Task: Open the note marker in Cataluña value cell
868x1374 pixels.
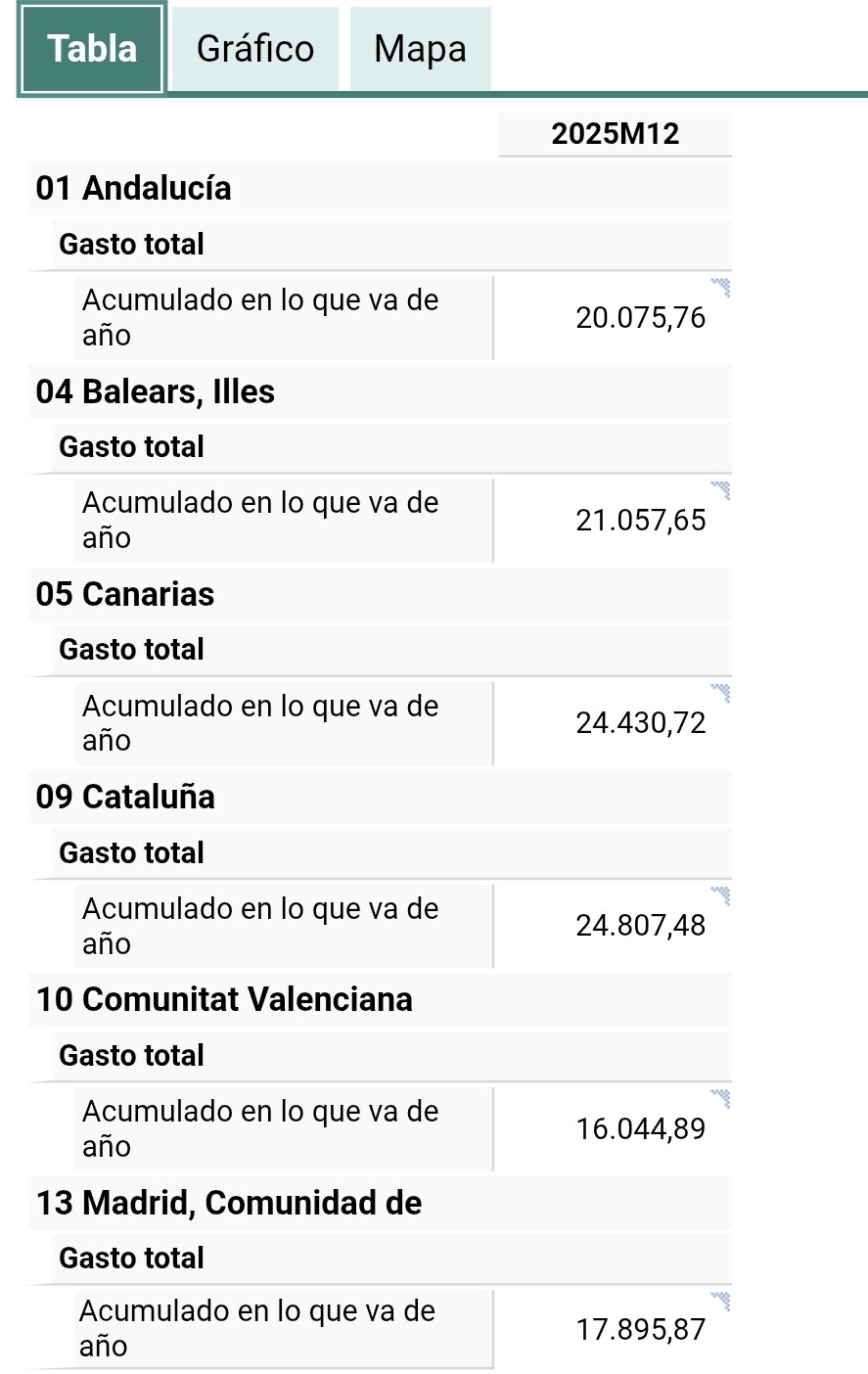Action: pos(721,895)
